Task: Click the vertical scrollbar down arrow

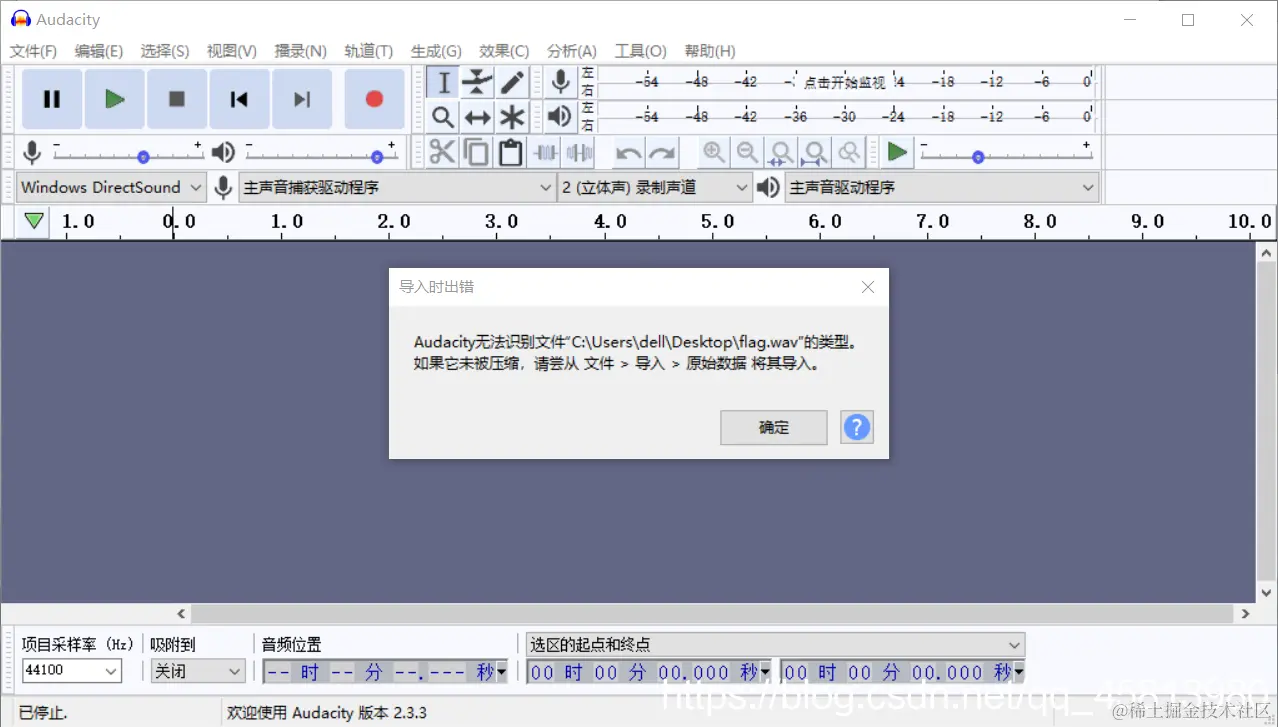Action: click(1265, 593)
